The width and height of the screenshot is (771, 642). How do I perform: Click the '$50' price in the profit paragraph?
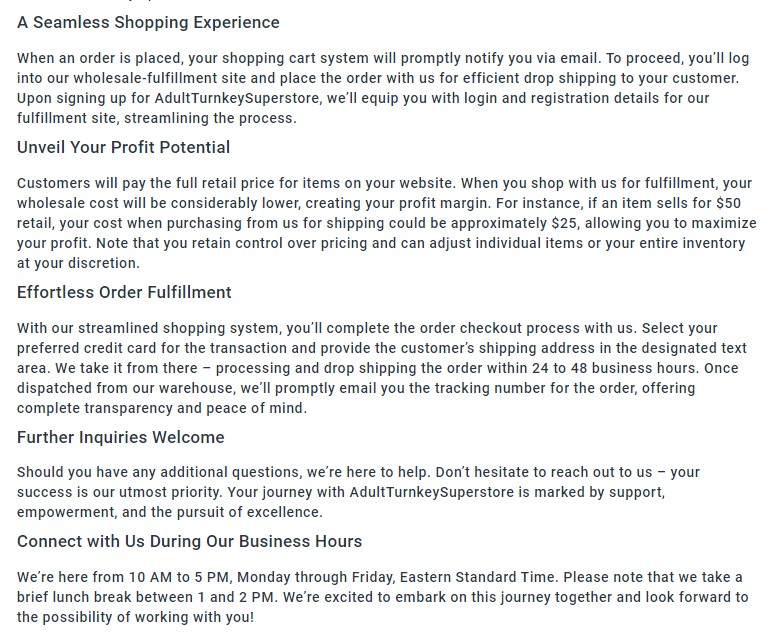click(x=729, y=203)
